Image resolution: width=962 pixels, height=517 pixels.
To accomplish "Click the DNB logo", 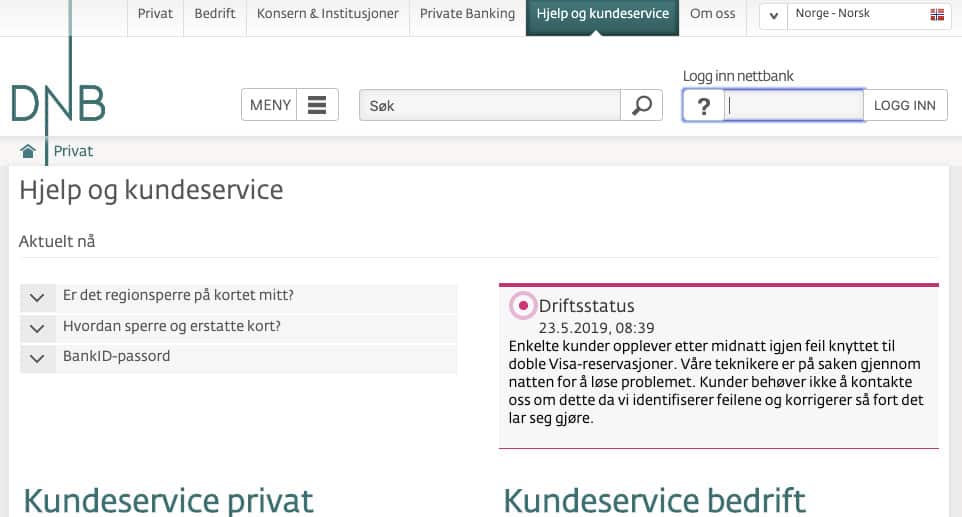I will [58, 102].
